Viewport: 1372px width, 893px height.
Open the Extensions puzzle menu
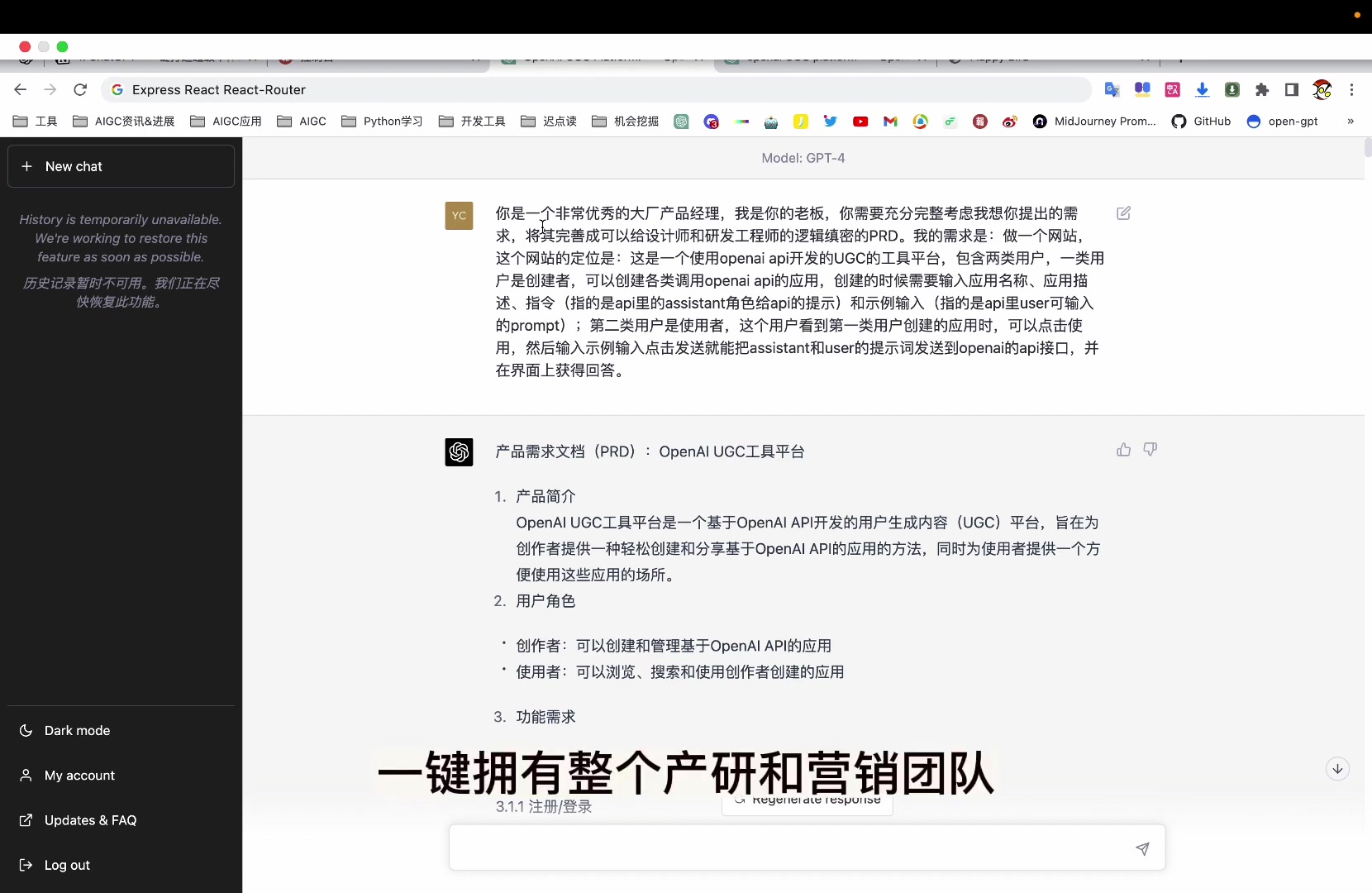pyautogui.click(x=1262, y=89)
